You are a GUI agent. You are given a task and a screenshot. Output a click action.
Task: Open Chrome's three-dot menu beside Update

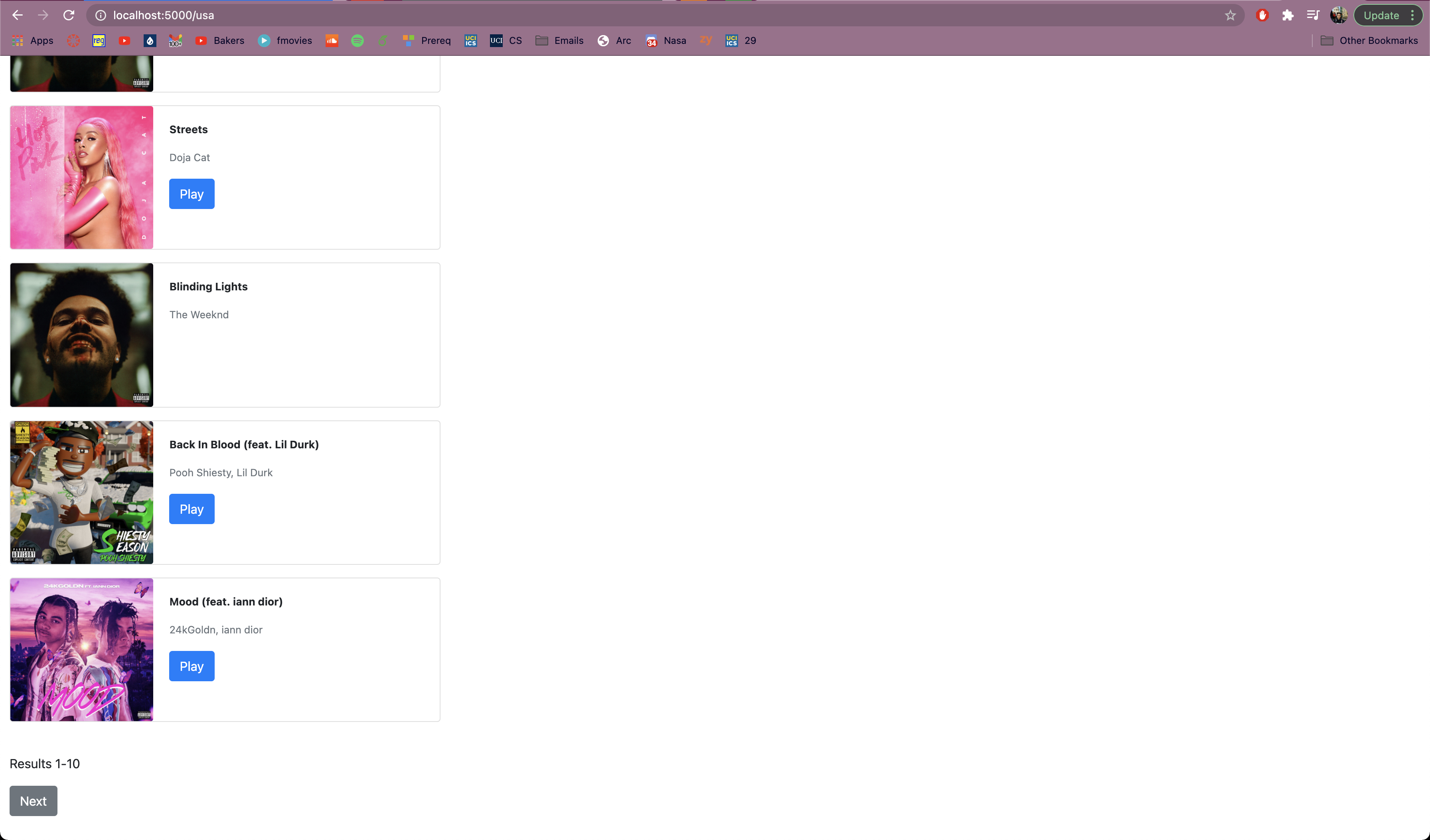[1412, 15]
